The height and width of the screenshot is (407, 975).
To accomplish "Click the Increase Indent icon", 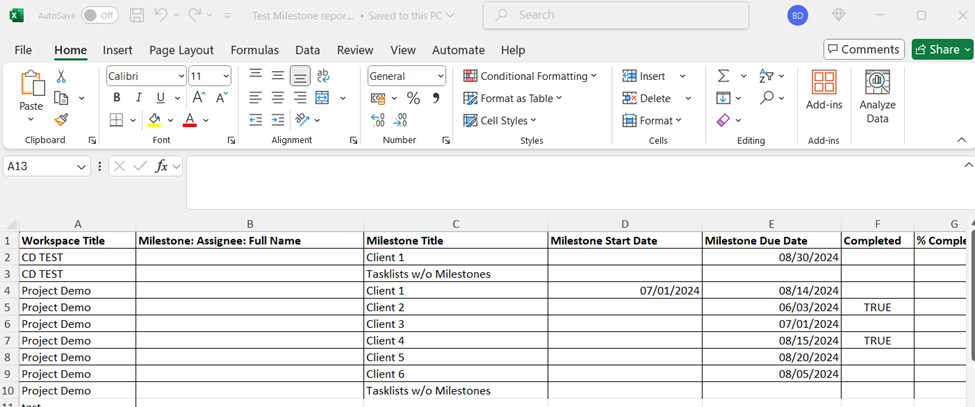I will click(x=278, y=119).
